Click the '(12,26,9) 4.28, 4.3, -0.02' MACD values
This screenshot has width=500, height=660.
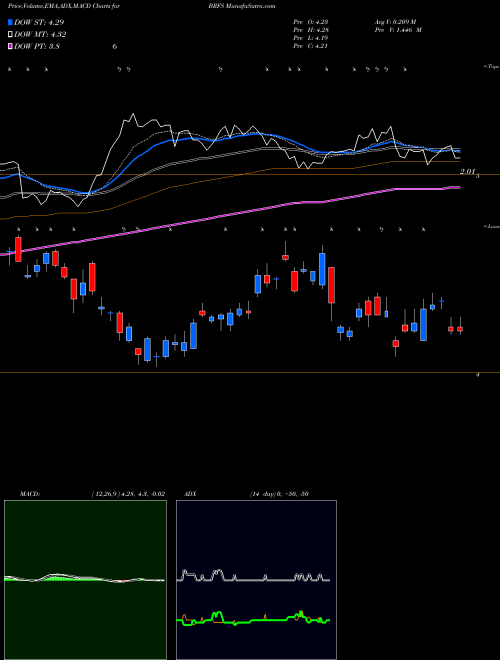tap(128, 494)
